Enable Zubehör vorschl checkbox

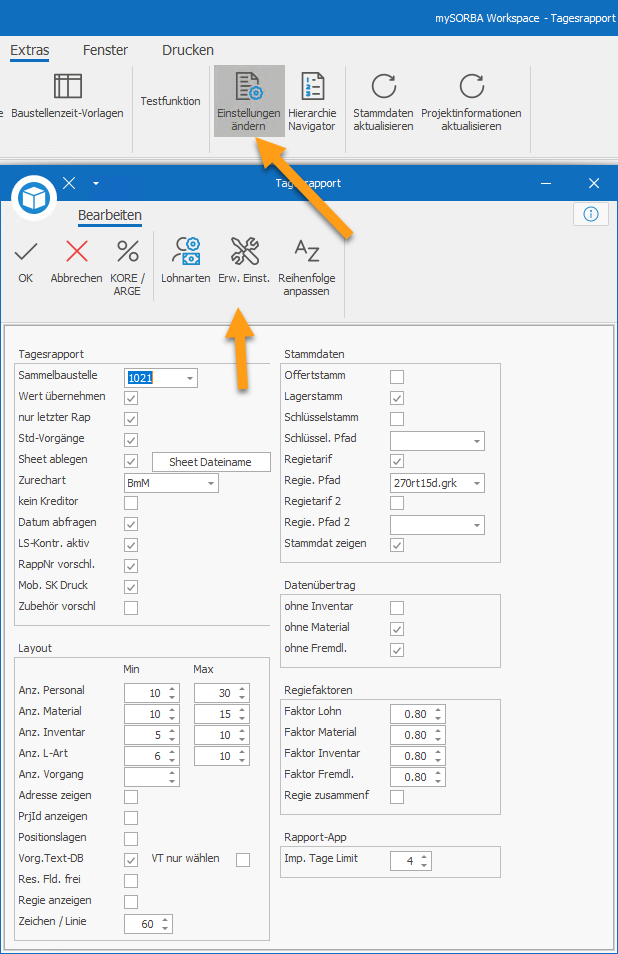(131, 608)
